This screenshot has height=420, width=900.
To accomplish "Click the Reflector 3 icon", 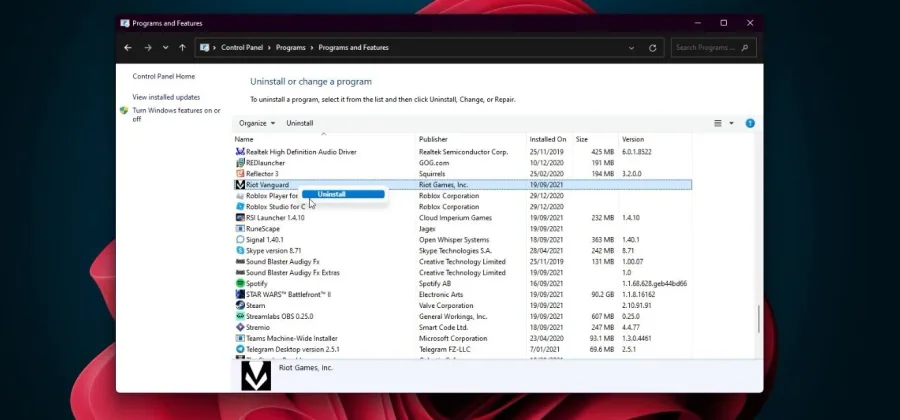I will (x=240, y=174).
